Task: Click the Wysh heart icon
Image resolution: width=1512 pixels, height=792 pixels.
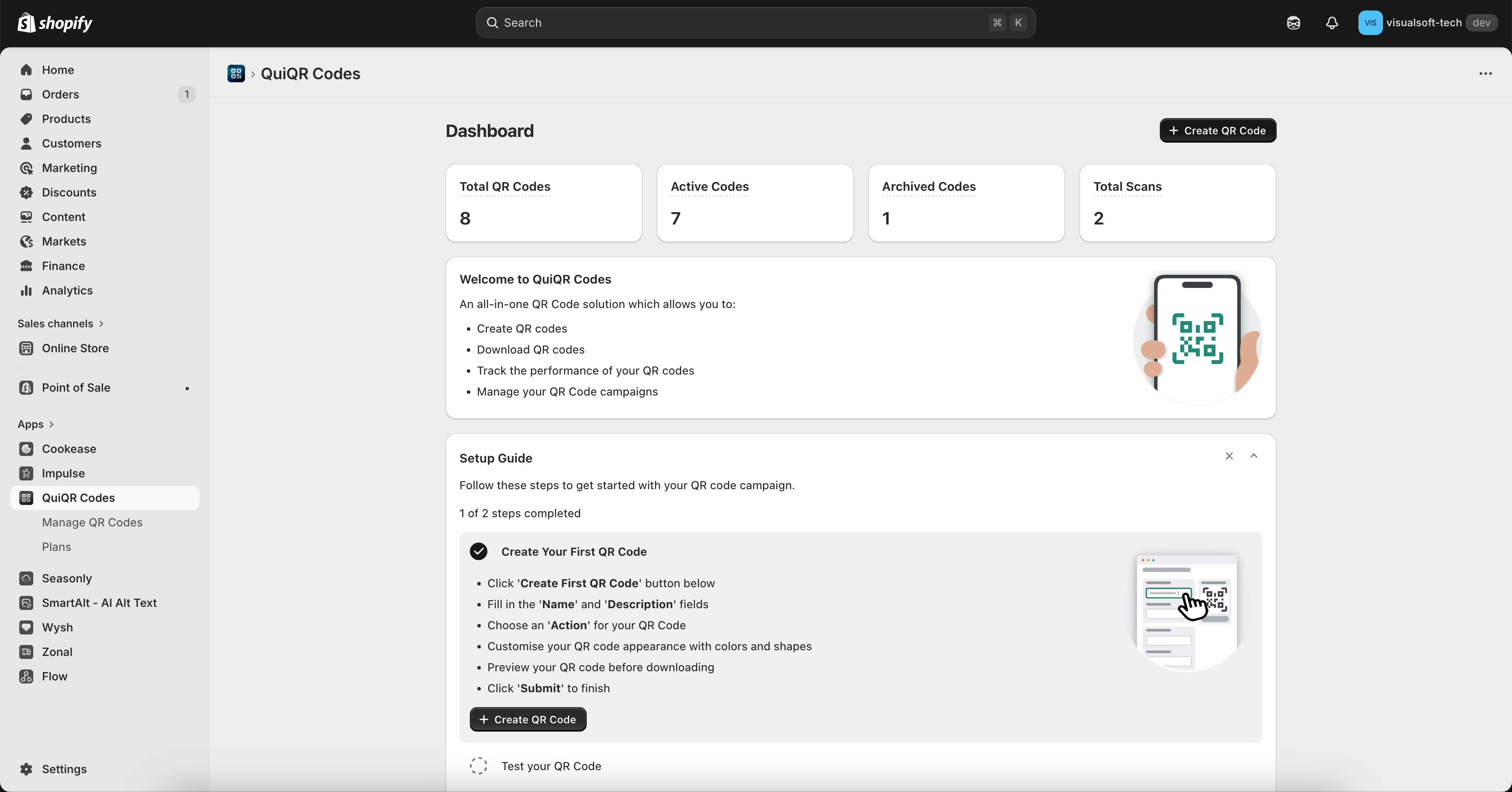Action: click(x=26, y=627)
